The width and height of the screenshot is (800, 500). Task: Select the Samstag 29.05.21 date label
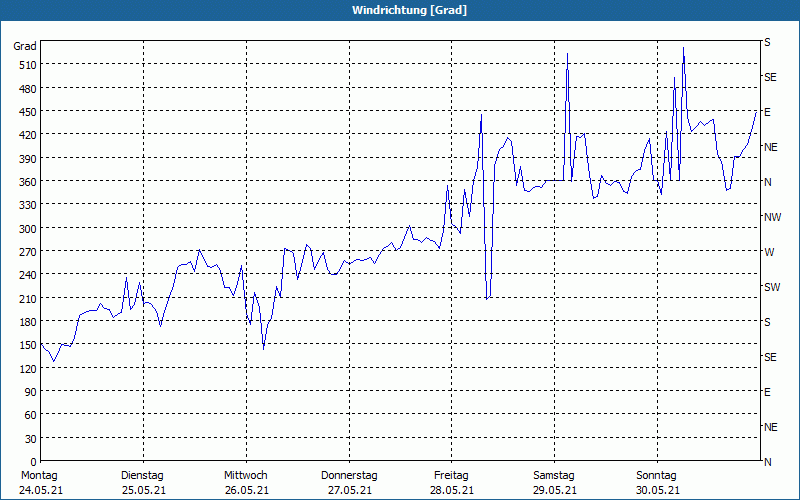click(x=554, y=482)
